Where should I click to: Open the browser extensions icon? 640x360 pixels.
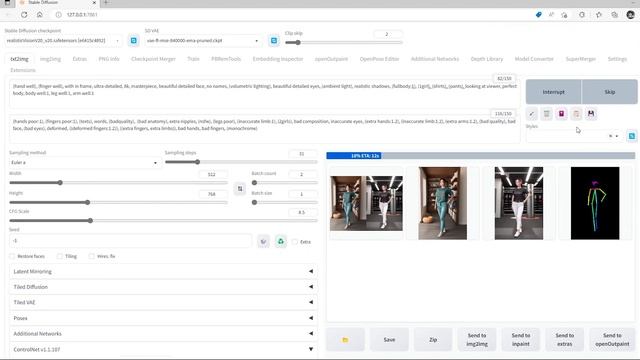(582, 15)
